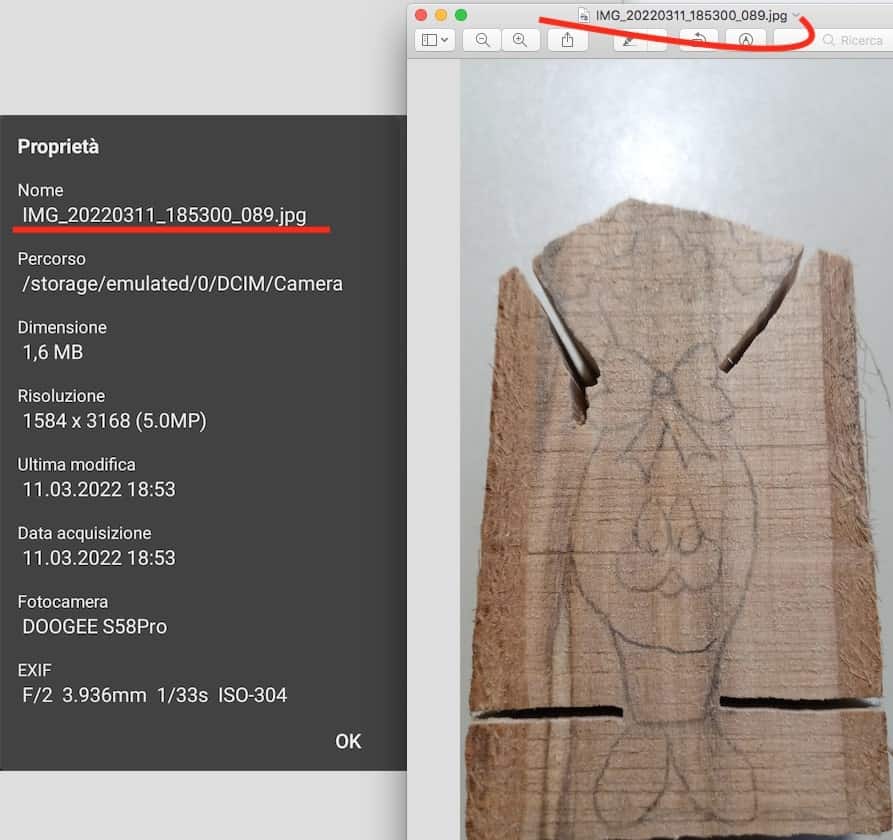Click the date under Data acquisizione
This screenshot has height=840, width=893.
pos(99,558)
